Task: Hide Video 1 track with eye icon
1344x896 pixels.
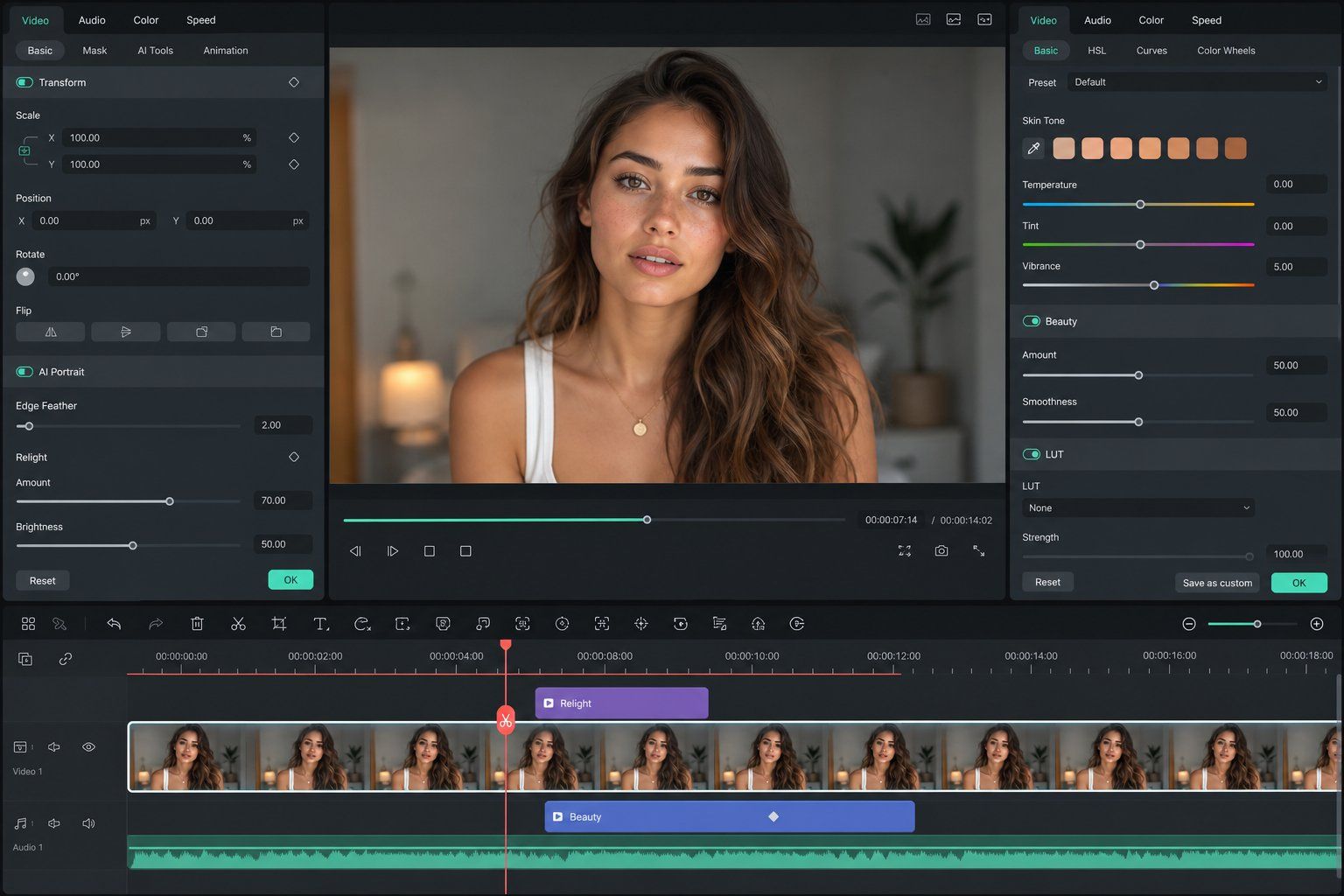Action: 88,747
